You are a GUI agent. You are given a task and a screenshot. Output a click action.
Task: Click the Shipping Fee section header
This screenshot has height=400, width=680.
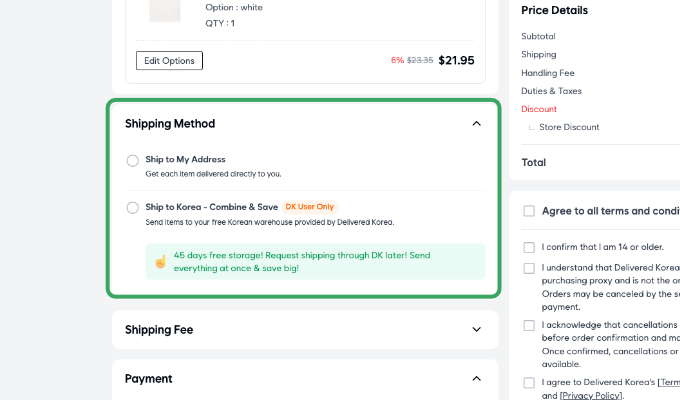point(160,330)
